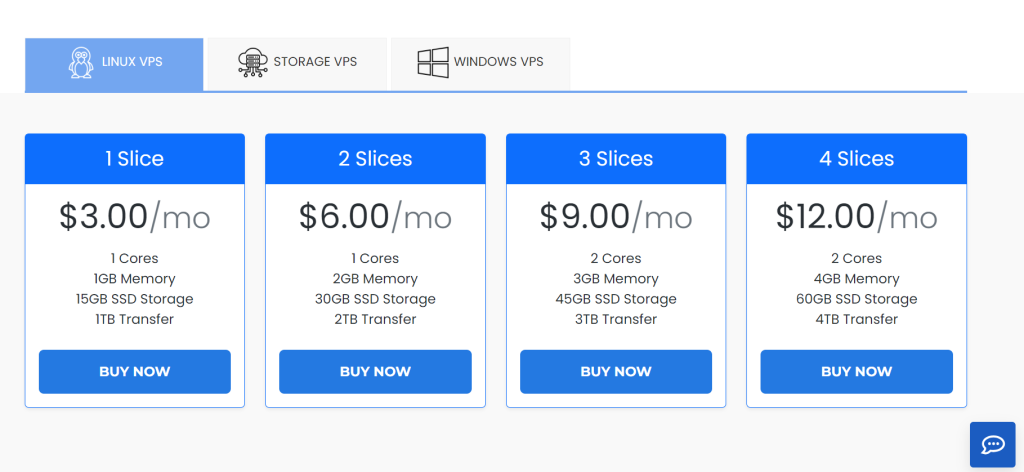Image resolution: width=1024 pixels, height=472 pixels.
Task: Switch to the STORAGE VPS tab label
Action: pyautogui.click(x=315, y=62)
